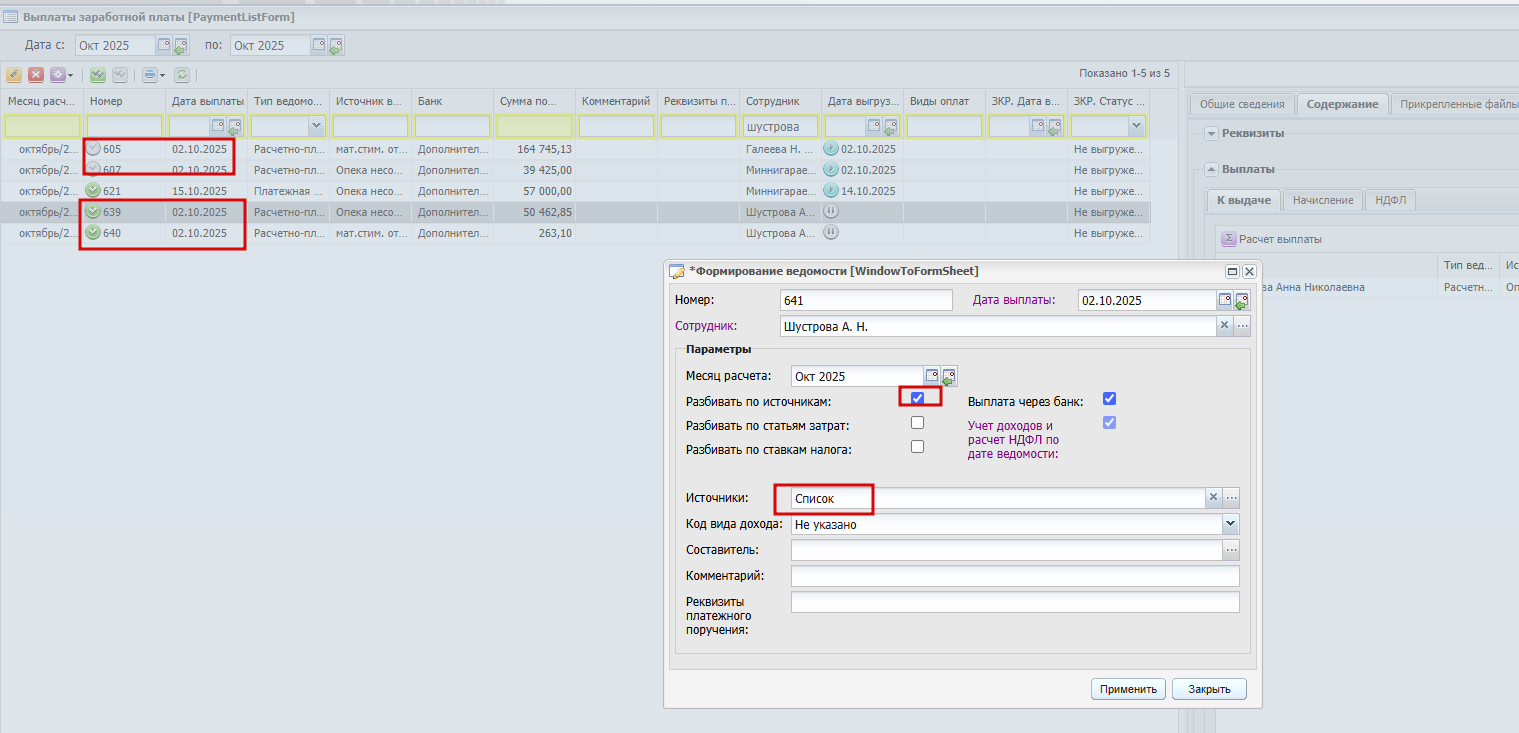Click the 'Номер' column filter field

coord(125,126)
